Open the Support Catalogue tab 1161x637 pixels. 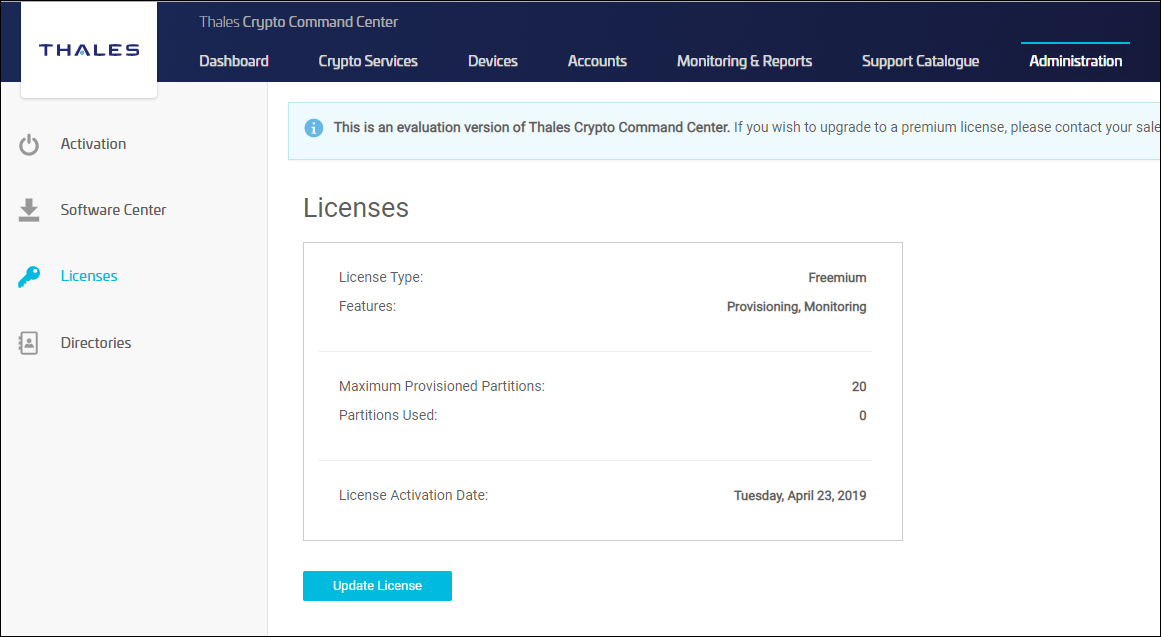point(920,61)
